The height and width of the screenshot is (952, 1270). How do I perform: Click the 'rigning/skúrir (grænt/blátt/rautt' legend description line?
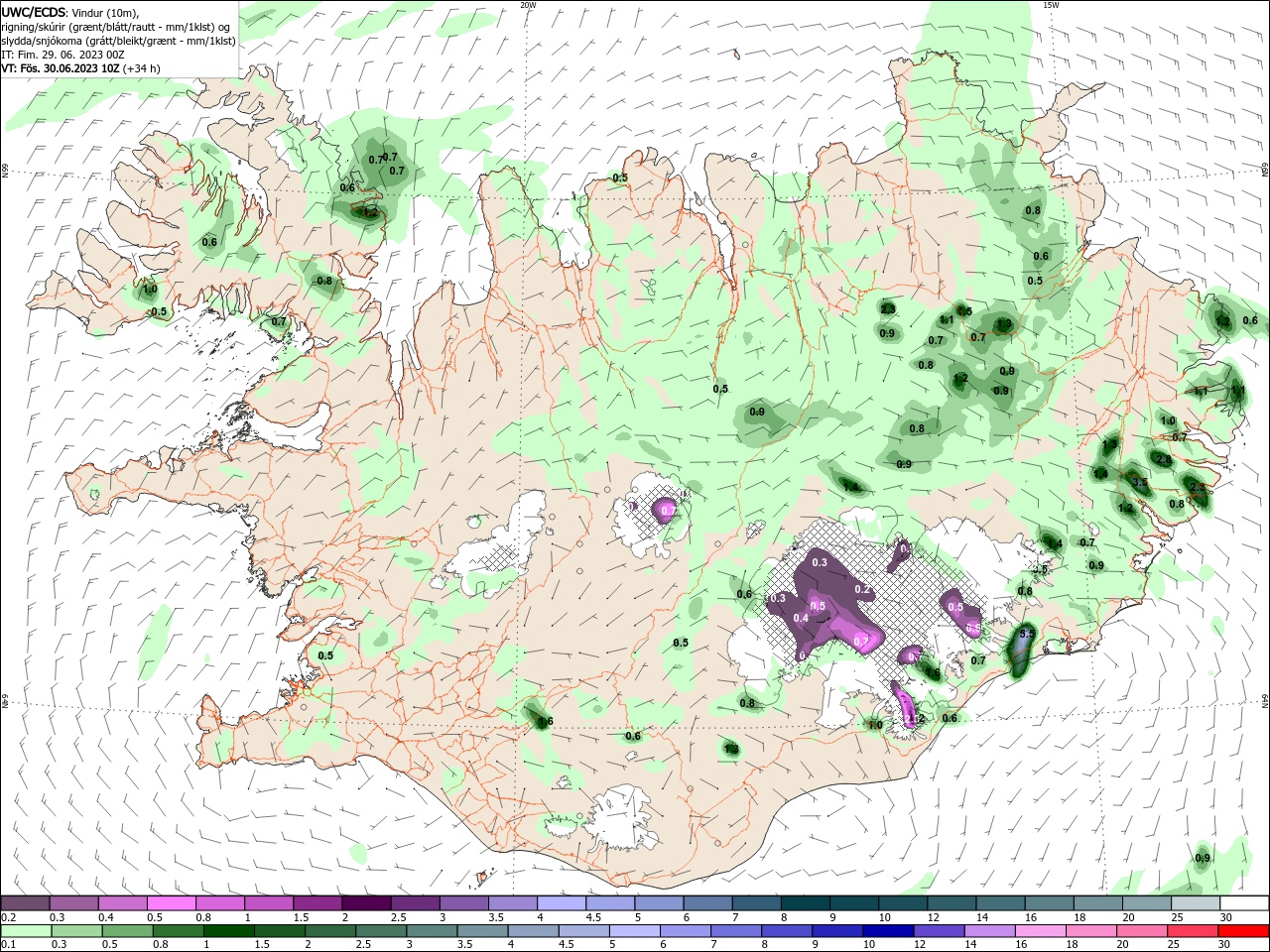coord(117,27)
